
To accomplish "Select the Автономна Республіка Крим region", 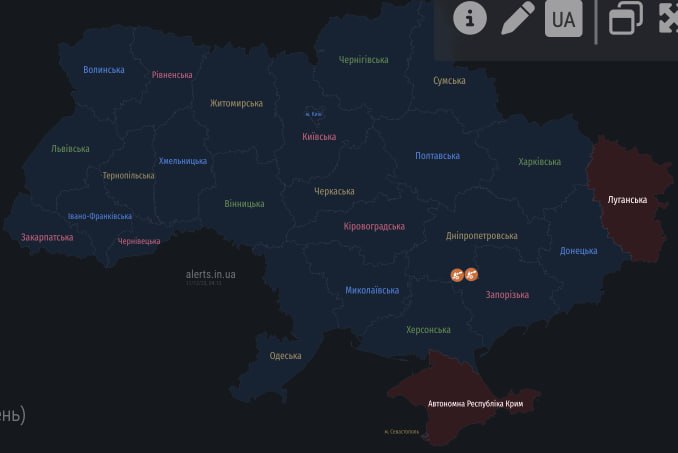I will click(x=475, y=404).
